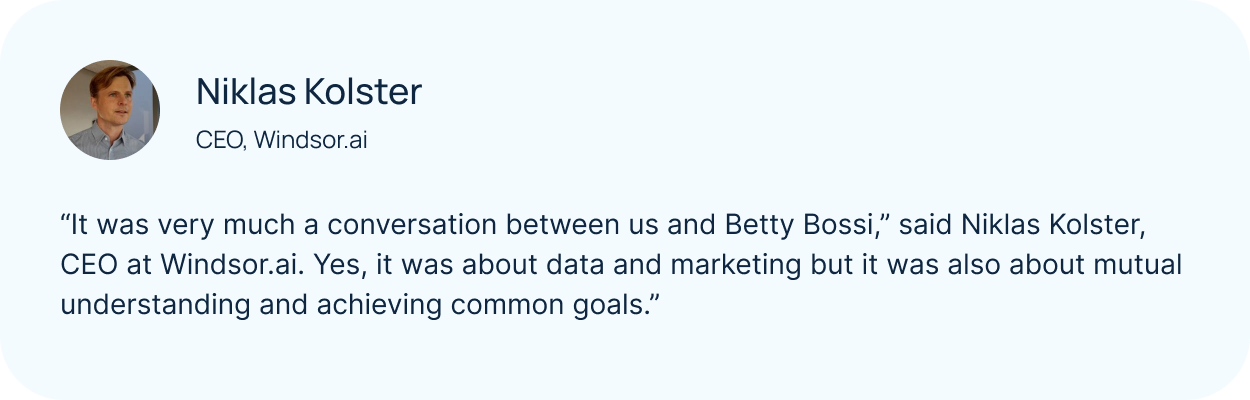Screen dimensions: 1250x400
Task: Click Niklas Kolster's circular profile photo
Action: (x=110, y=110)
